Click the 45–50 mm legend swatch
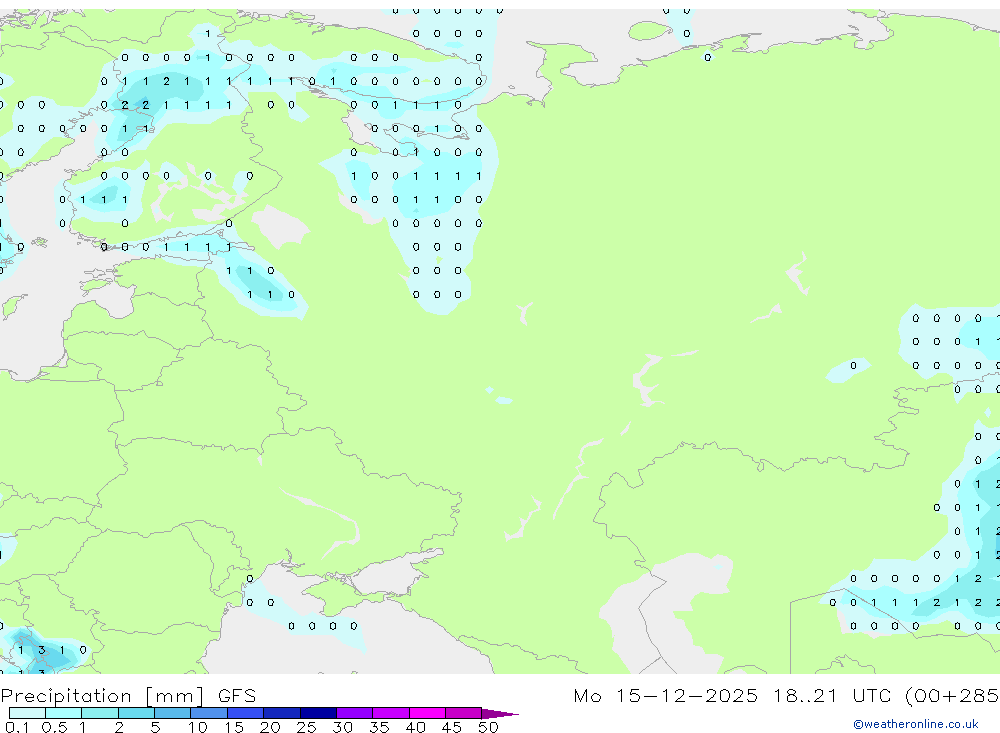Viewport: 1000px width, 733px height. (464, 713)
